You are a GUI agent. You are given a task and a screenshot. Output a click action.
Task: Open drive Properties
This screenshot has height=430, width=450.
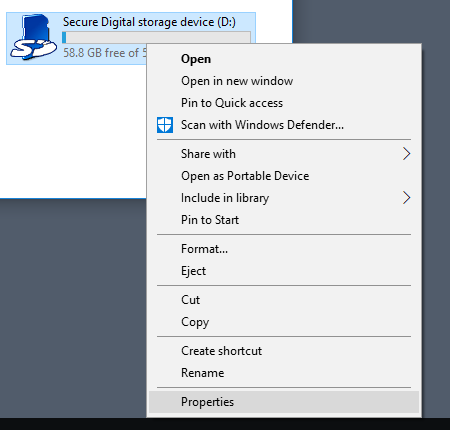(284, 402)
